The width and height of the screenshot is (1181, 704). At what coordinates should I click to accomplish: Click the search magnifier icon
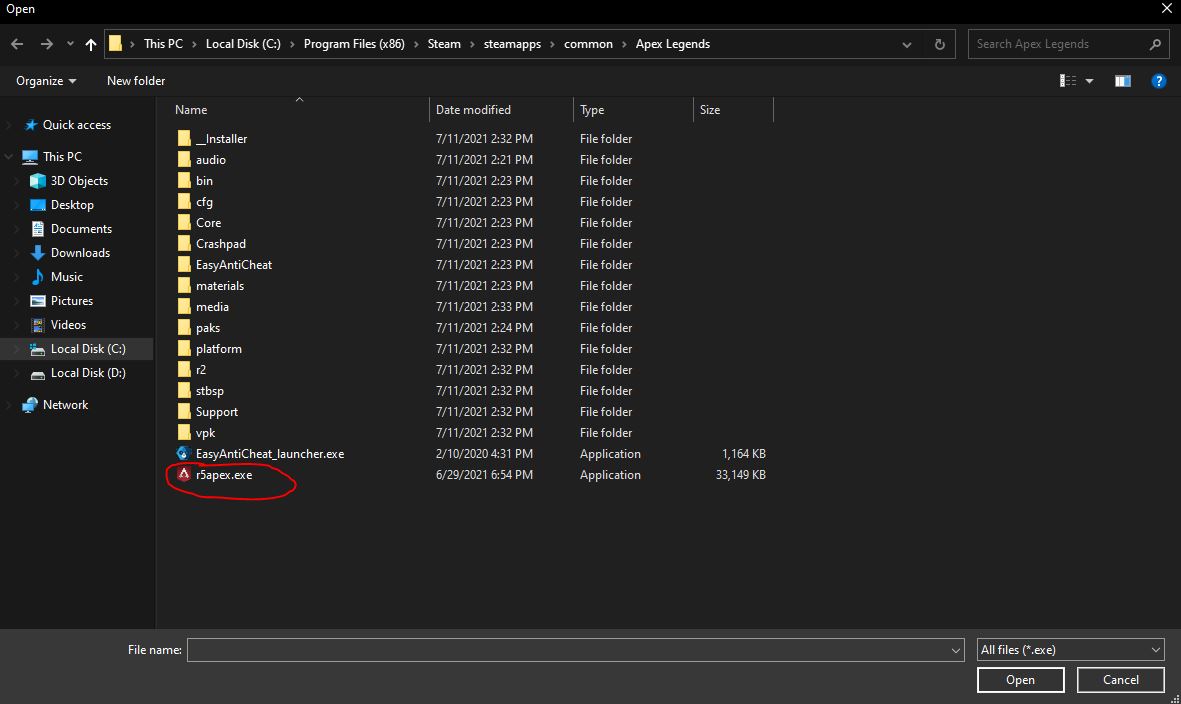1155,44
